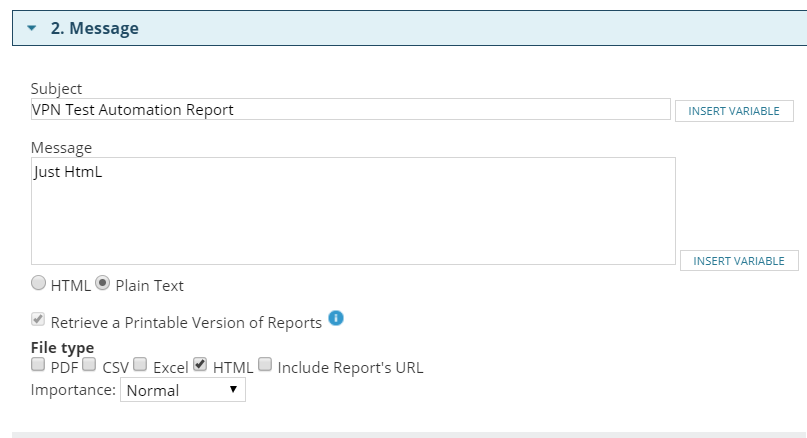Insert variable into the Subject field

pyautogui.click(x=734, y=111)
